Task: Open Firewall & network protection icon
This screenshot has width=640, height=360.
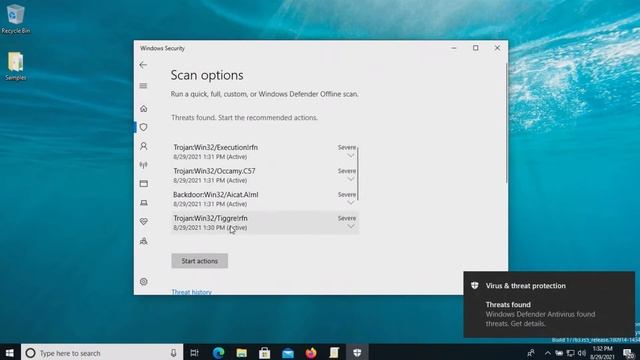Action: coord(144,165)
